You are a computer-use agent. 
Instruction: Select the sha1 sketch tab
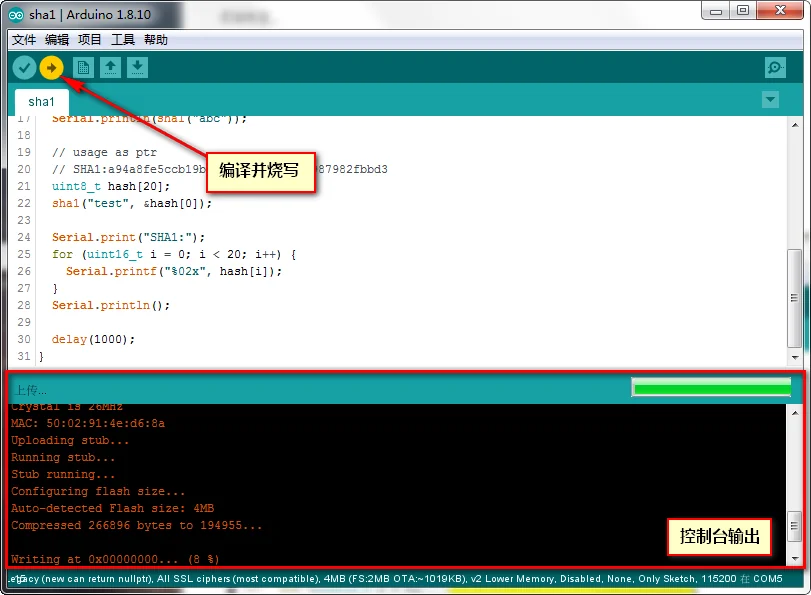pyautogui.click(x=41, y=102)
